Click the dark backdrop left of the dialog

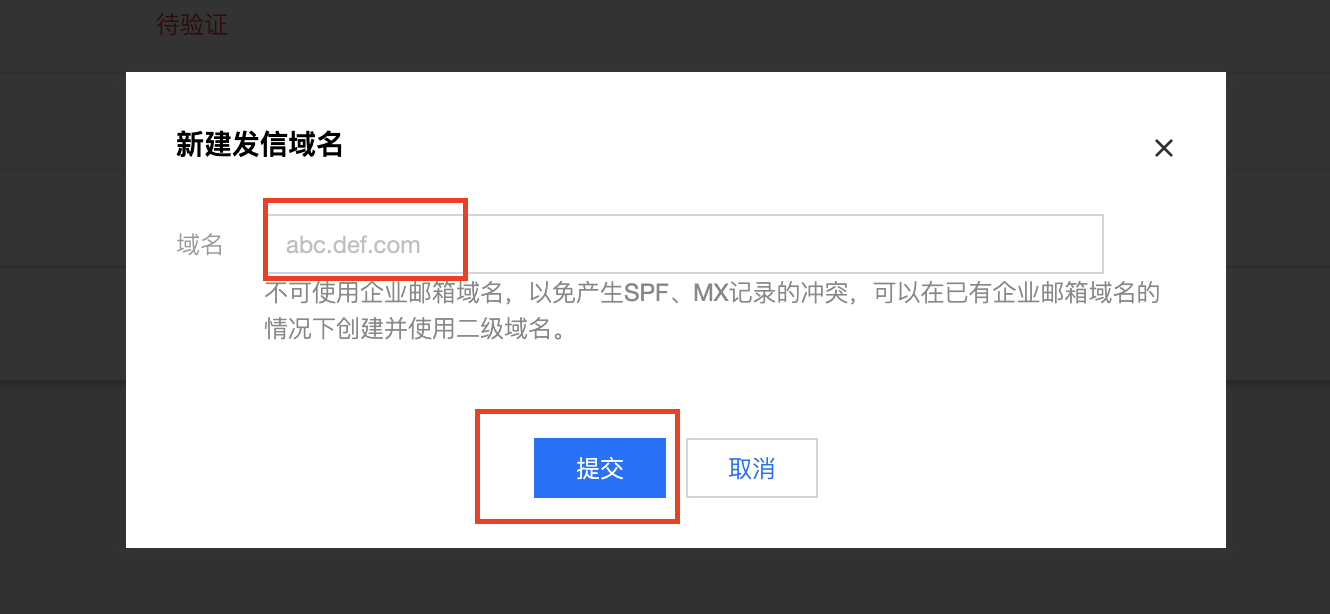(62, 310)
